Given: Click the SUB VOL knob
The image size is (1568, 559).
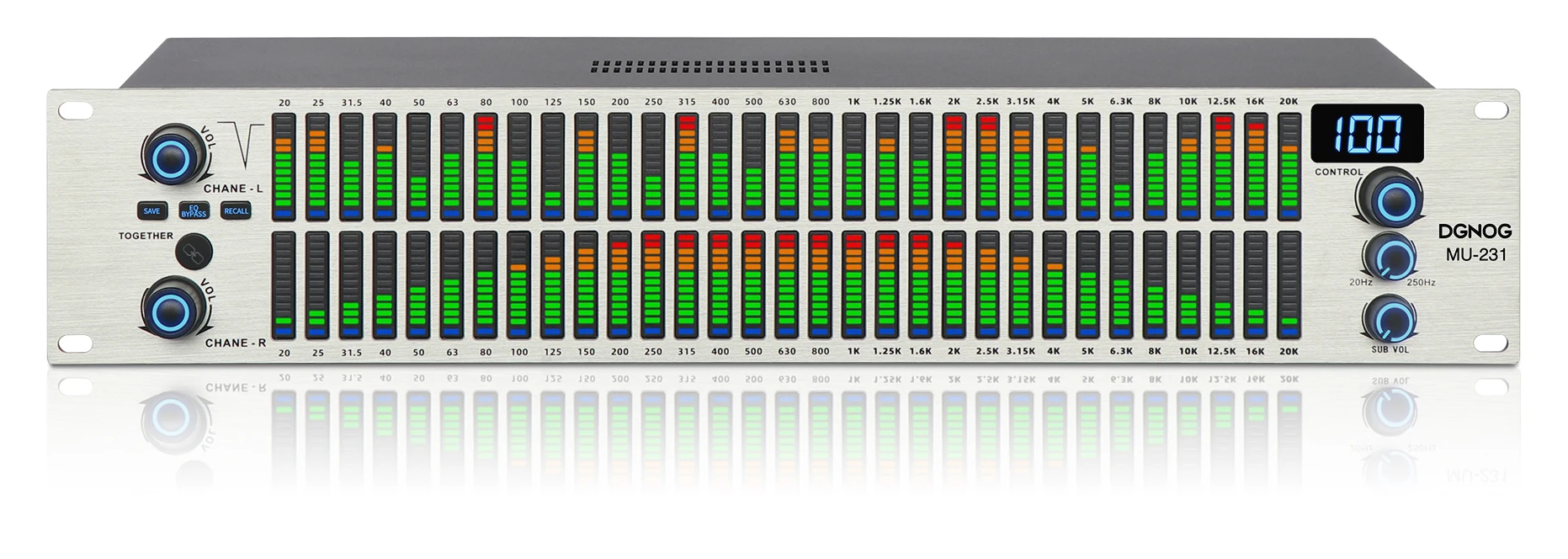Looking at the screenshot, I should [x=1390, y=318].
